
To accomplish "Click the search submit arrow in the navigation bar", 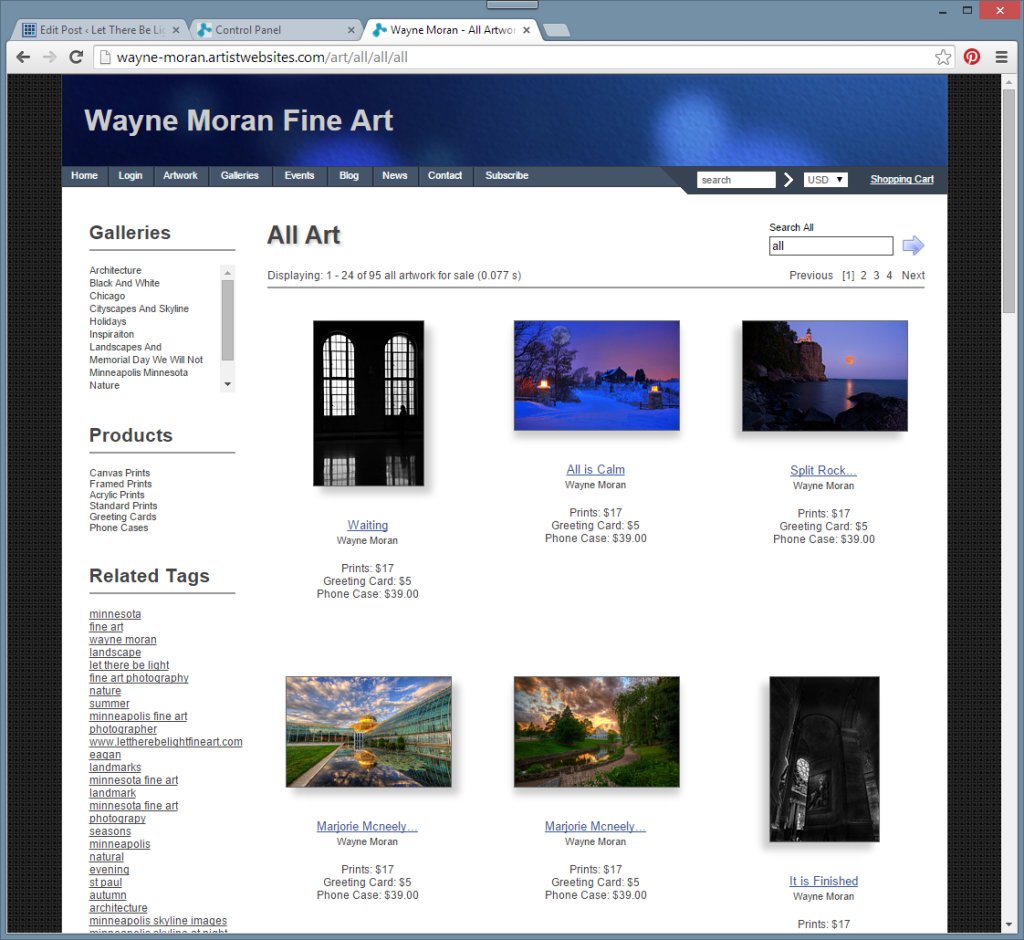I will pos(789,180).
